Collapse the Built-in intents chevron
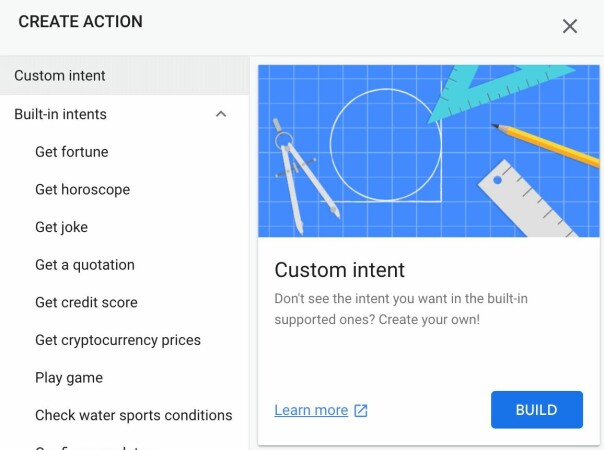604x450 pixels. [221, 114]
